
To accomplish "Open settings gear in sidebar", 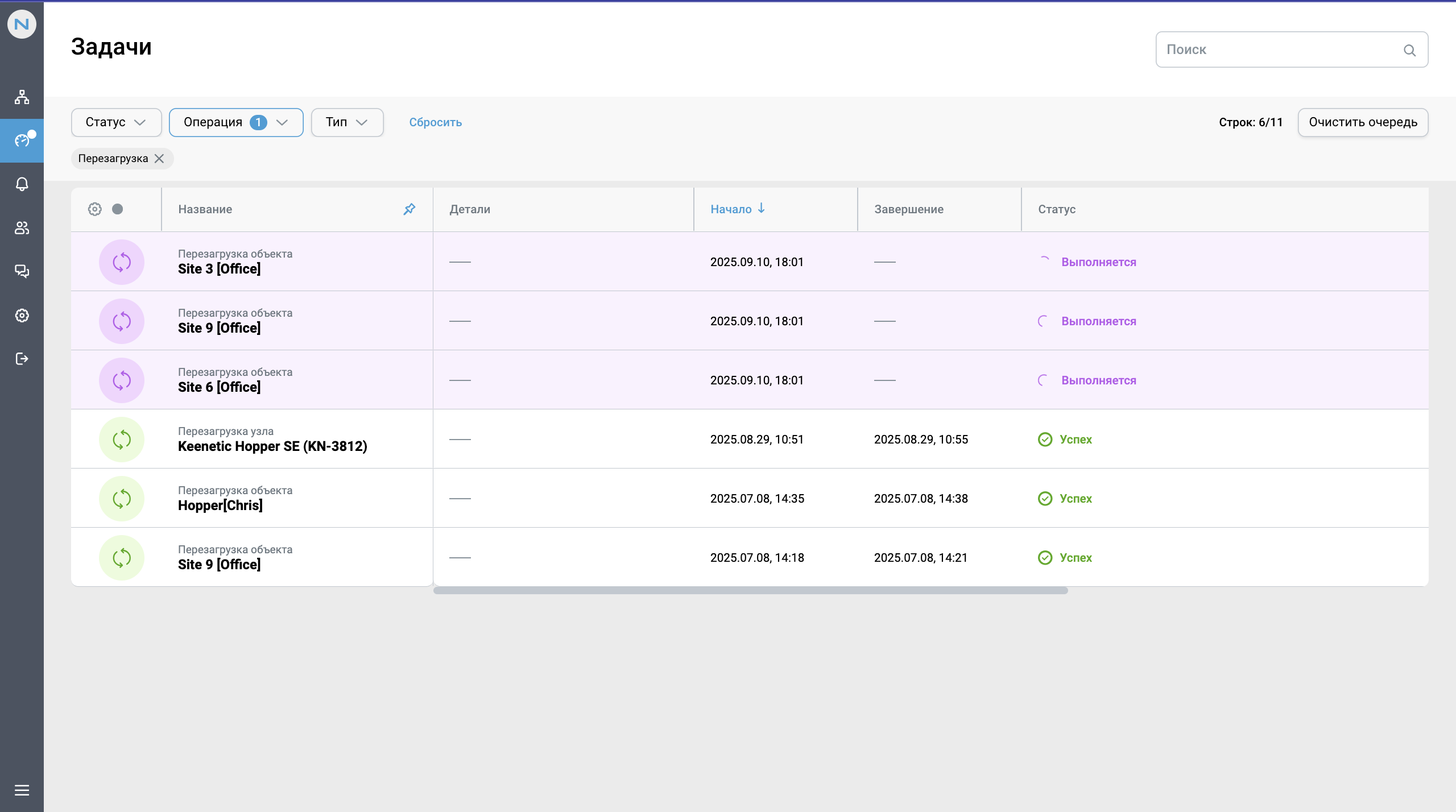I will 22,315.
